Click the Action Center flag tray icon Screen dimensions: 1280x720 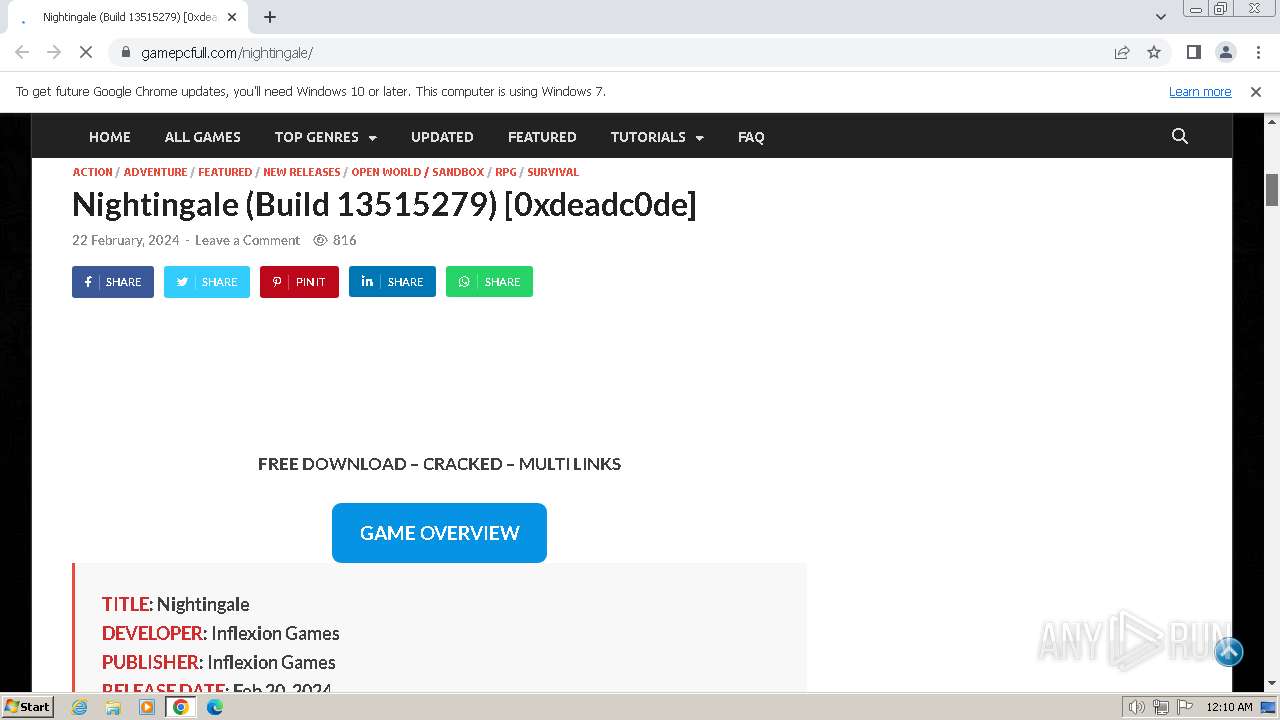(1185, 707)
